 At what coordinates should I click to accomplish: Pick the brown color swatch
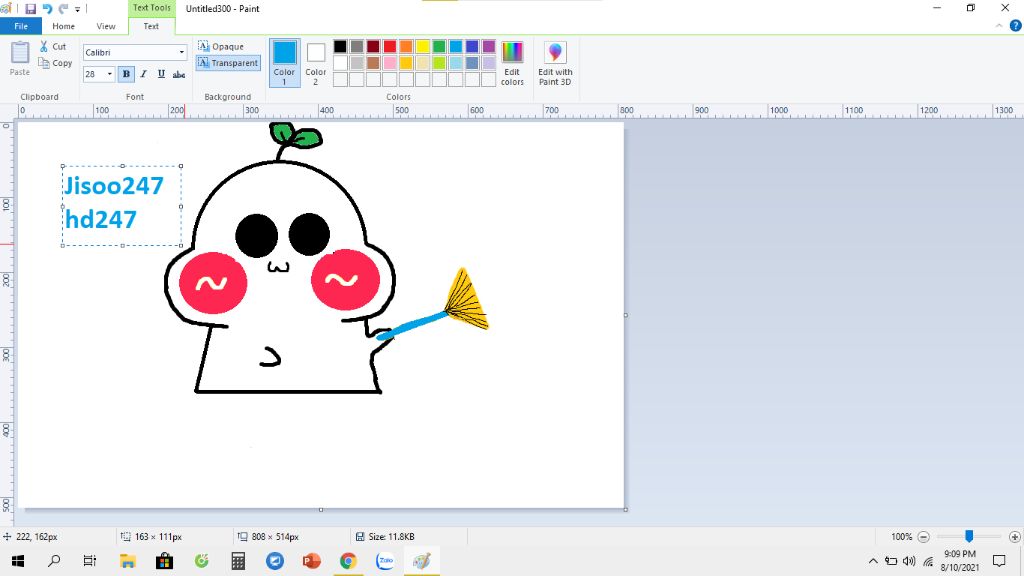pyautogui.click(x=373, y=63)
